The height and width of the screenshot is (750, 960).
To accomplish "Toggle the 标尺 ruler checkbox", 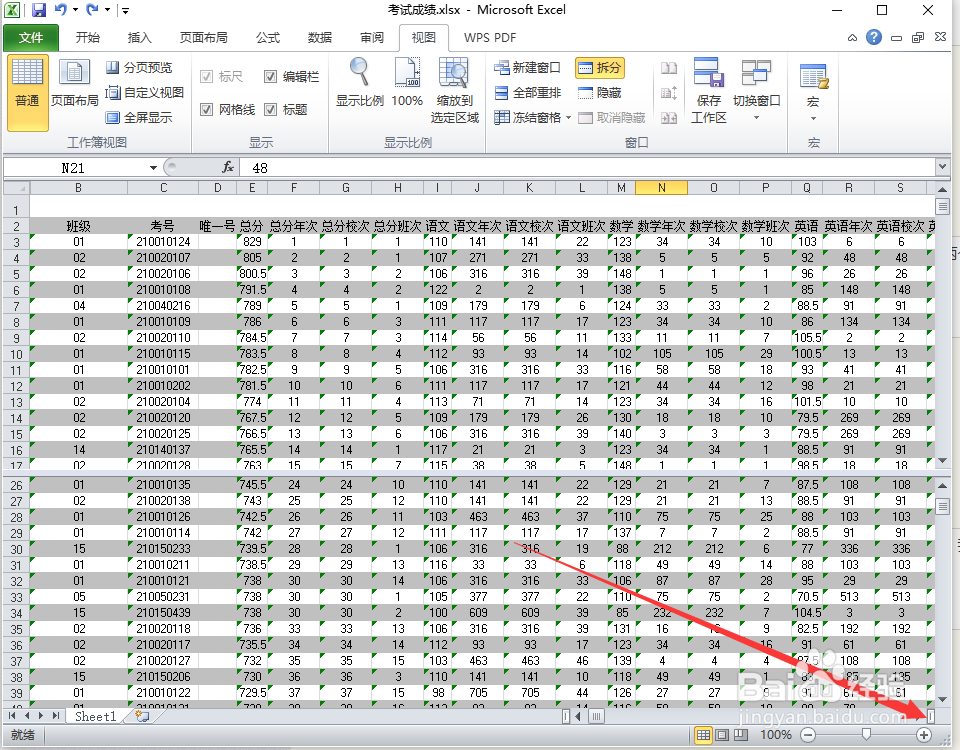I will click(x=206, y=77).
